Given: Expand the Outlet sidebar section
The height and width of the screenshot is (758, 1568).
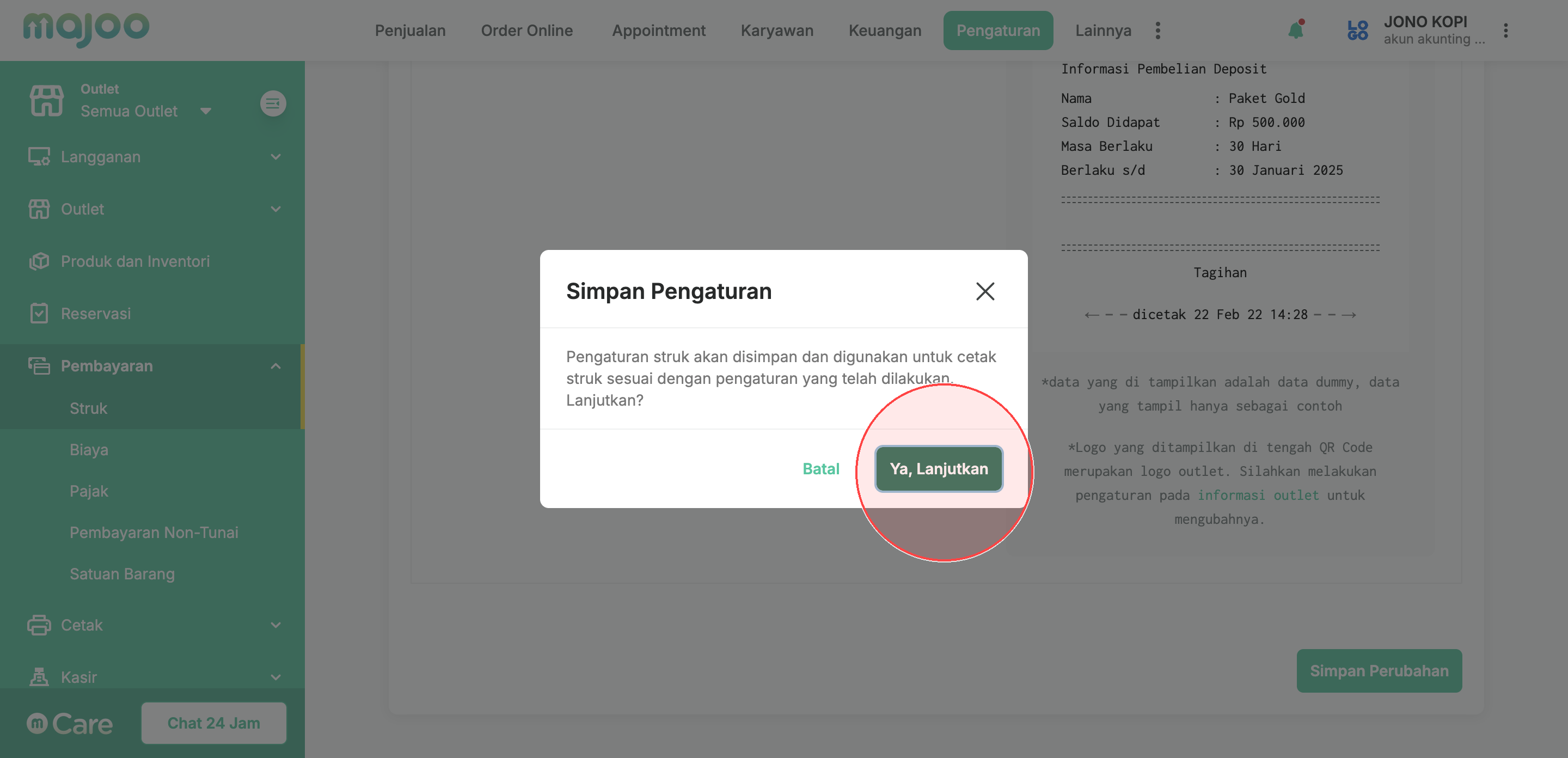Looking at the screenshot, I should [x=275, y=210].
